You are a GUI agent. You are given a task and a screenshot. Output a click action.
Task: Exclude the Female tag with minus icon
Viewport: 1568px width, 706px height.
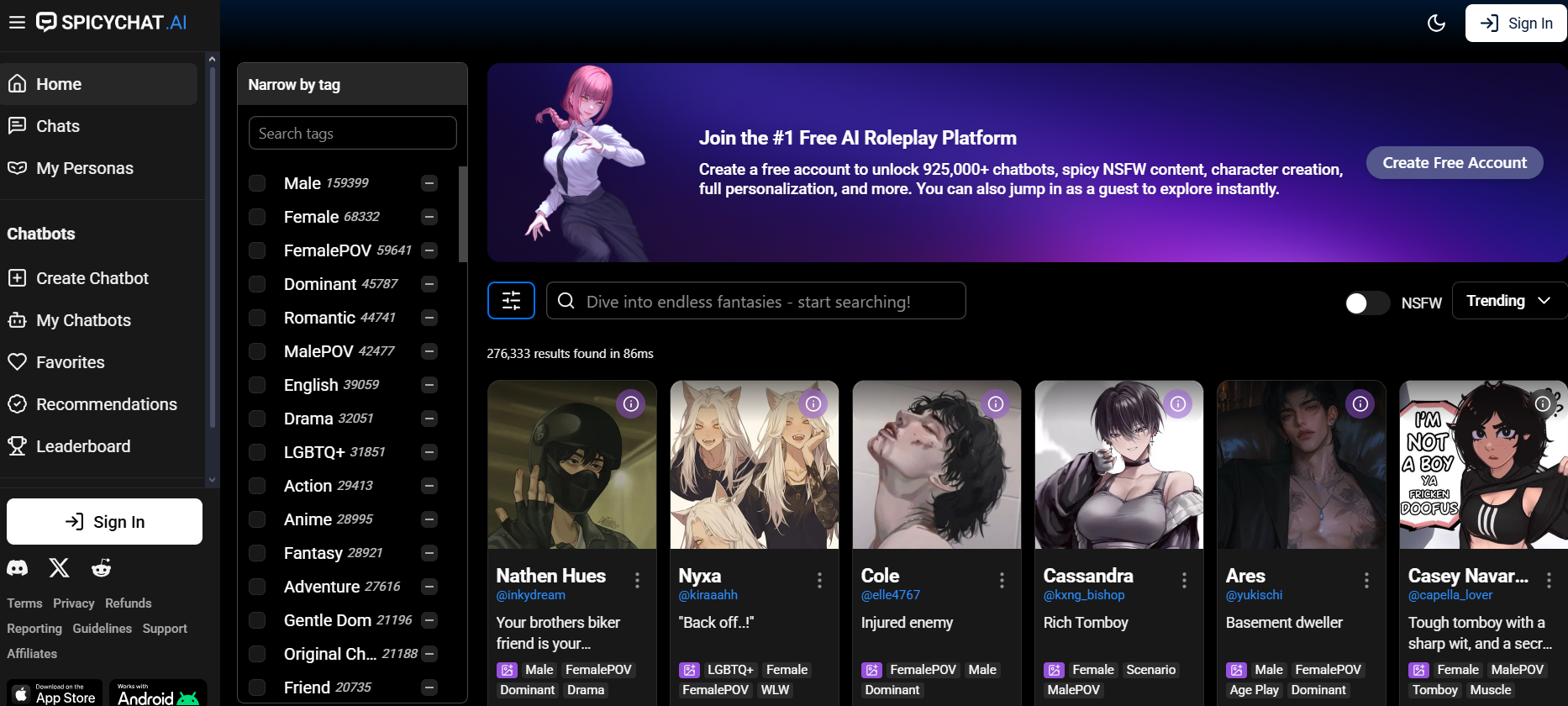[x=429, y=217]
